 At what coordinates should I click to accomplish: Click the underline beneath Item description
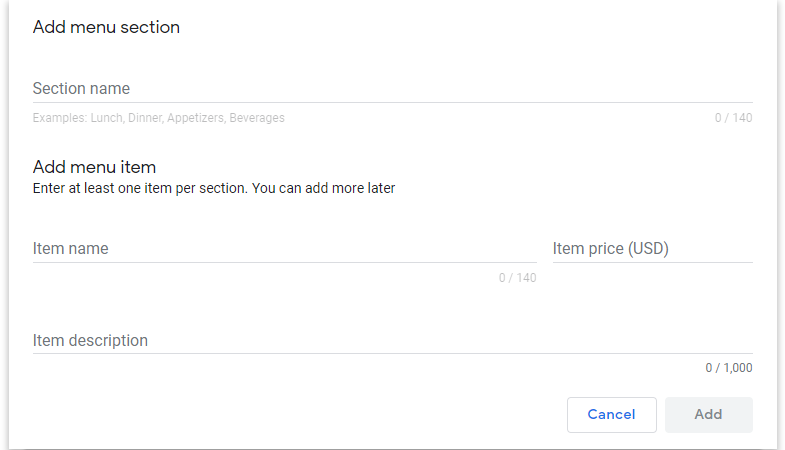tap(392, 353)
